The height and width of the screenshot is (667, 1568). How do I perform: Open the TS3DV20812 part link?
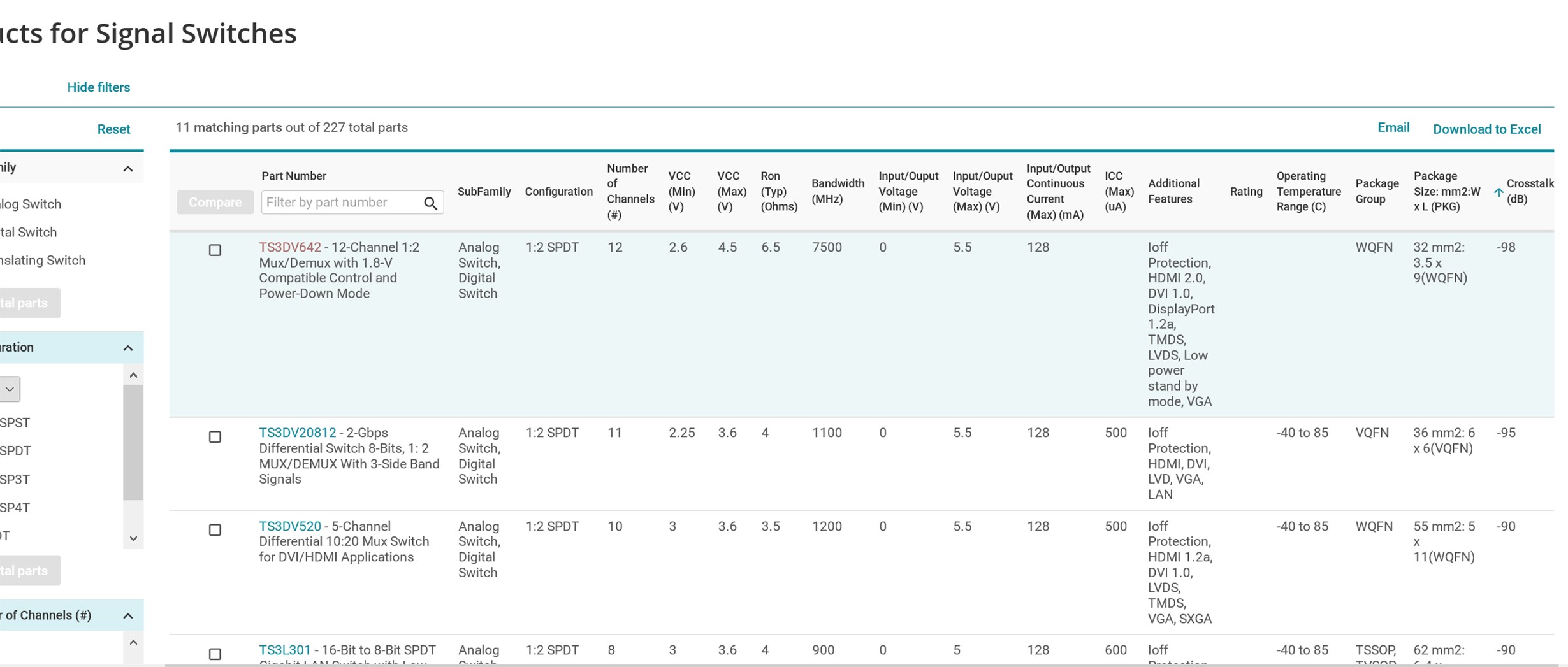tap(297, 433)
